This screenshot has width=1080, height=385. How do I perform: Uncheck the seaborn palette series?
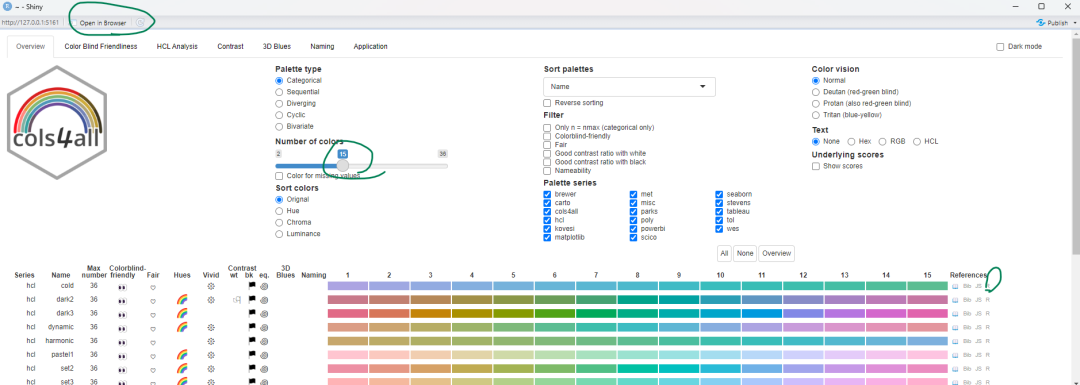[720, 194]
